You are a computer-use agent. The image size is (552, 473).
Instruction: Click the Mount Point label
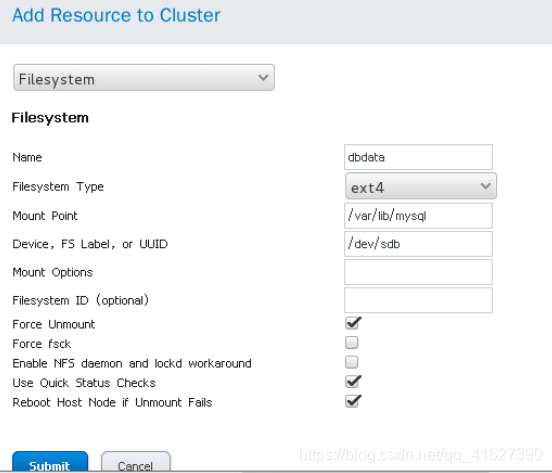coord(45,216)
